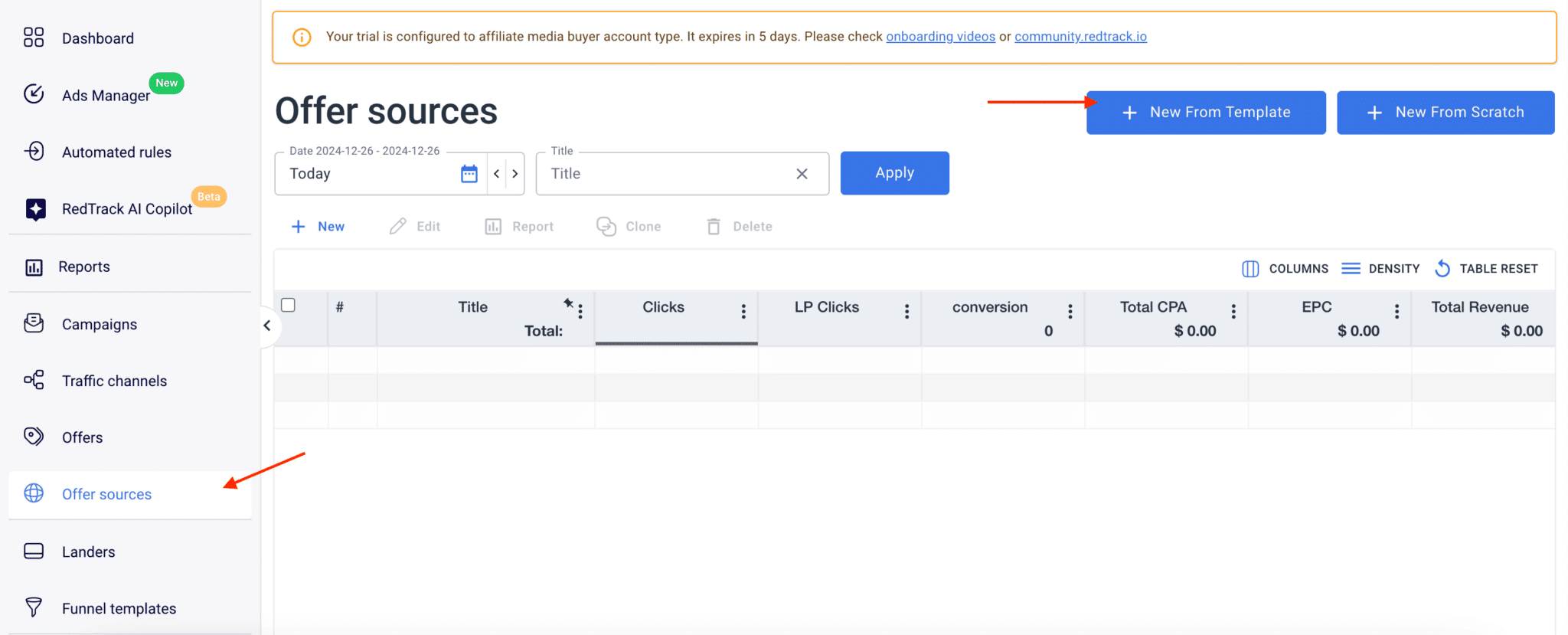Click the RedTrack AI Copilot star icon
Viewport: 1568px width, 635px height.
click(x=35, y=209)
